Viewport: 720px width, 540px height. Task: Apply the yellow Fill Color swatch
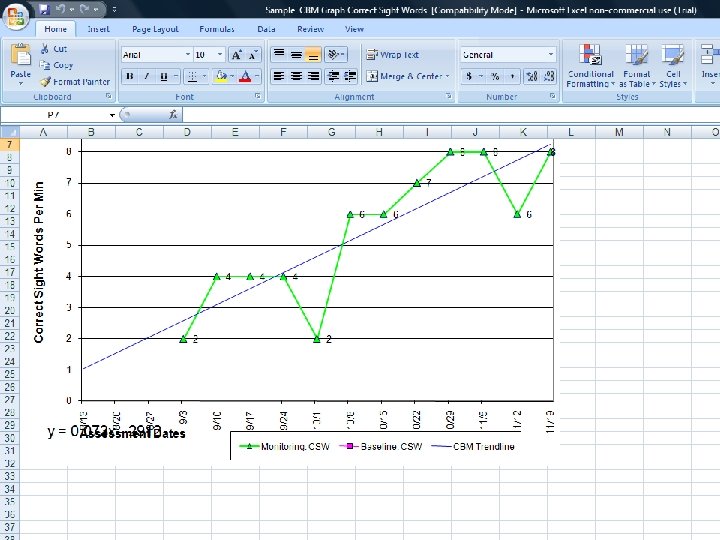[x=221, y=76]
